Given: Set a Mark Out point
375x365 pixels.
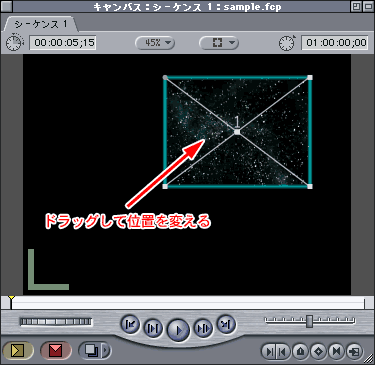Looking at the screenshot, I should pyautogui.click(x=283, y=351).
